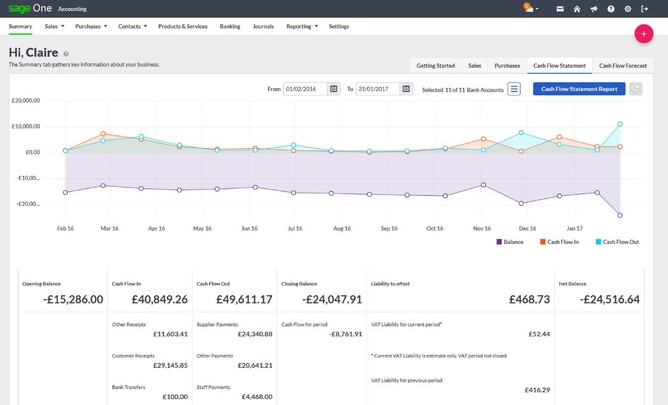The width and height of the screenshot is (668, 405).
Task: Open bank accounts selection list icon
Action: (514, 89)
